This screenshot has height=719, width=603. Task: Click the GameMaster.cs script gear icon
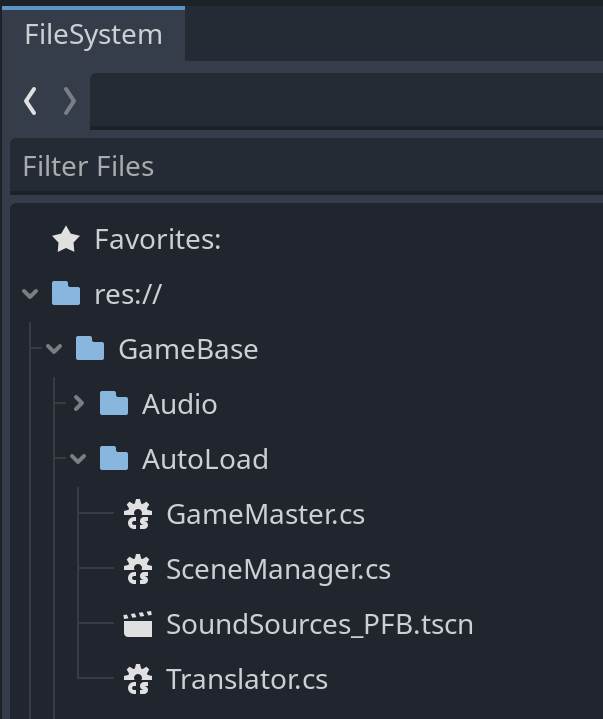coord(137,515)
